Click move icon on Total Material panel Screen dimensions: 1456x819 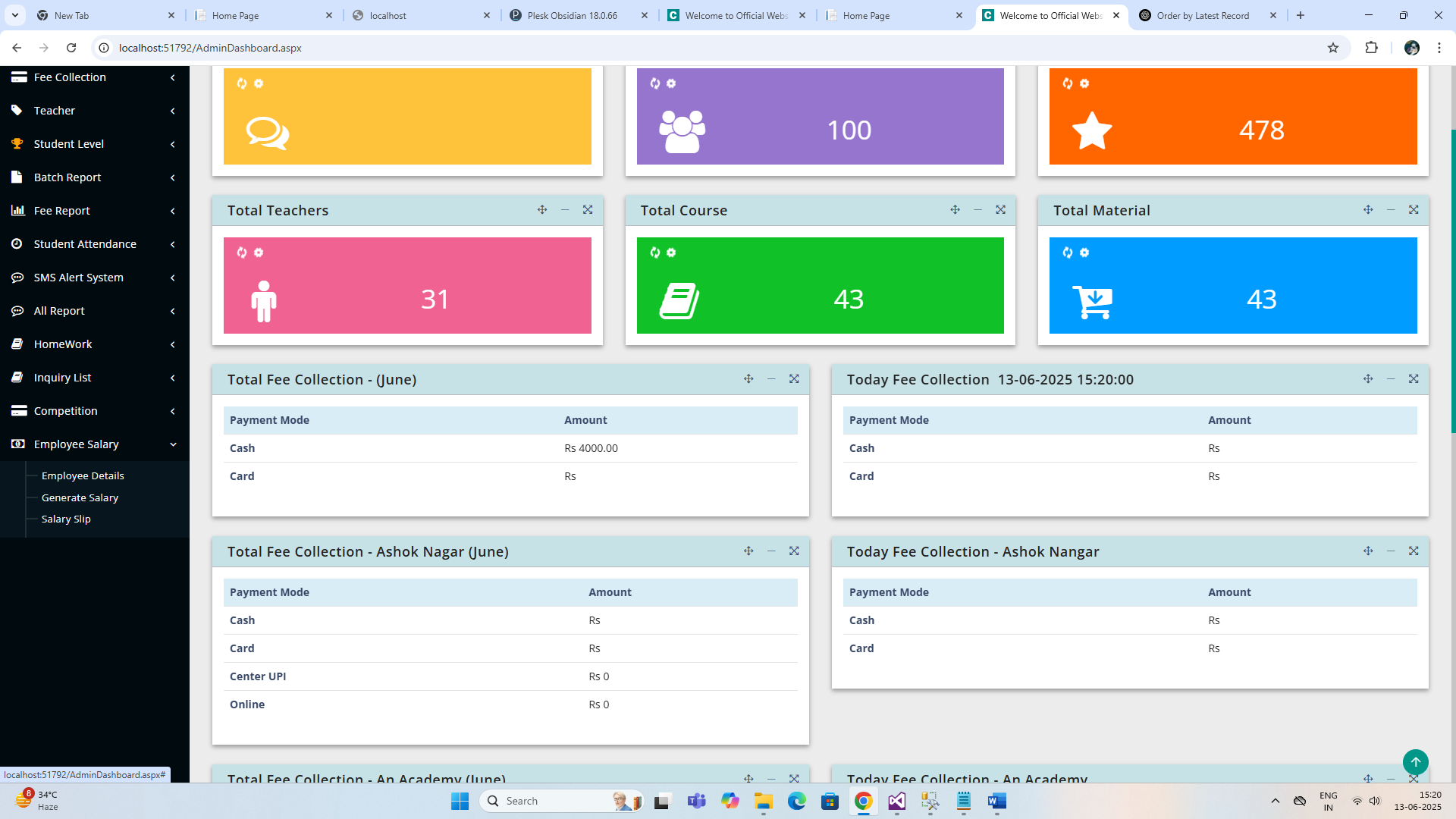(x=1368, y=210)
